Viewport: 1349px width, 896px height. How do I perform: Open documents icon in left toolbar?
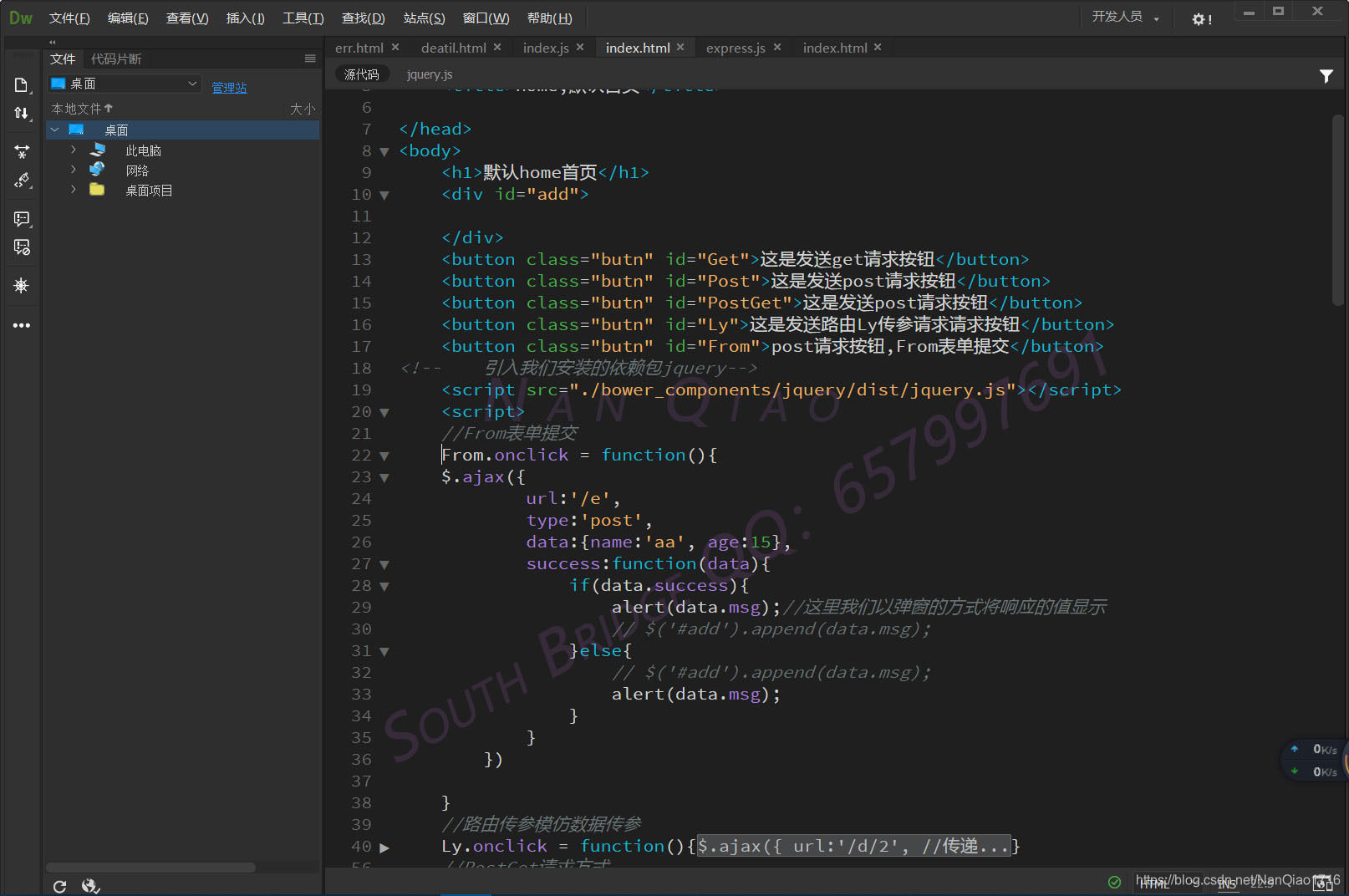[22, 84]
